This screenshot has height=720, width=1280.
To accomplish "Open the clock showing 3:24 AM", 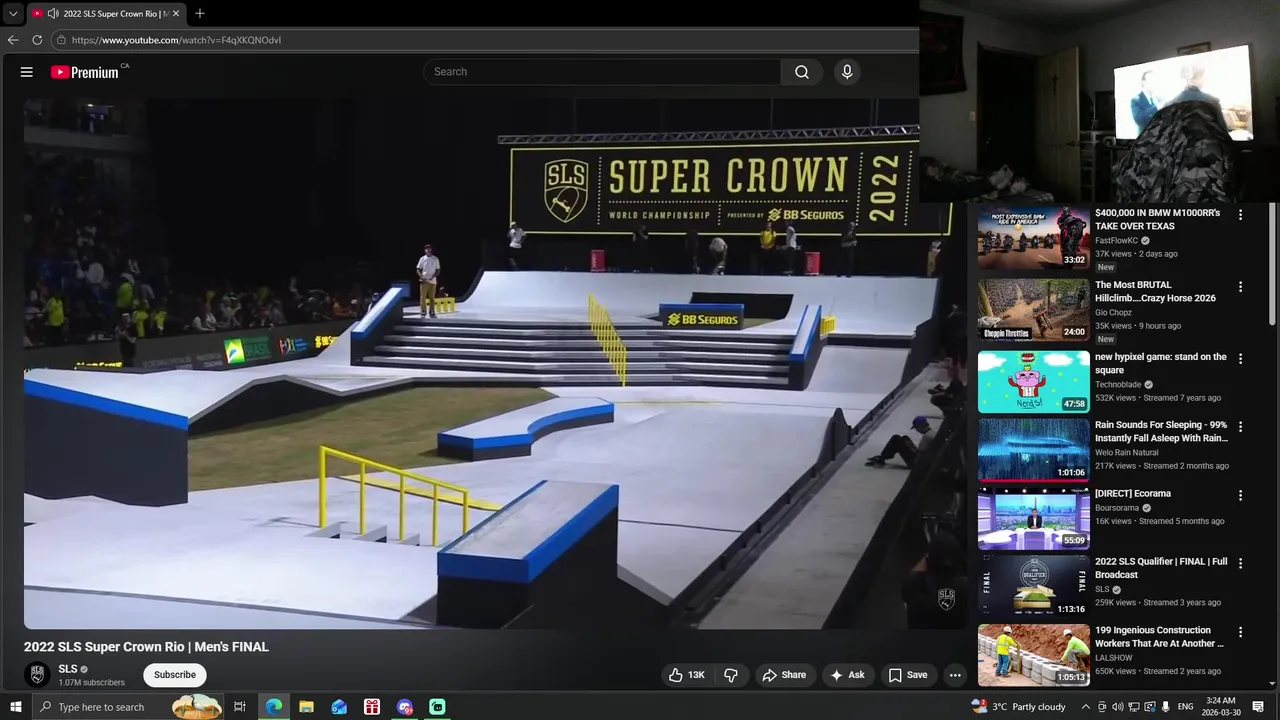I will coord(1220,707).
